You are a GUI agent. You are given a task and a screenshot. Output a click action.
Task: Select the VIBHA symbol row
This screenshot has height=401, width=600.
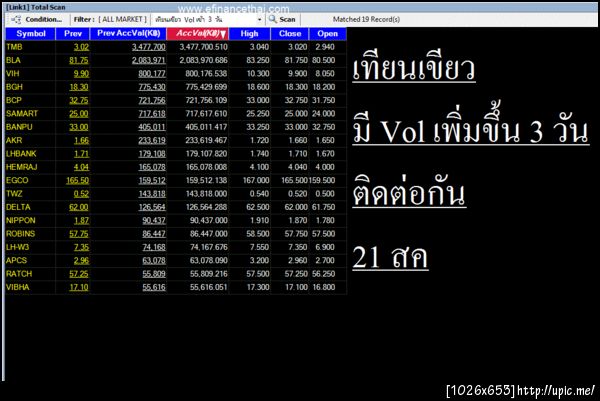tap(176, 287)
